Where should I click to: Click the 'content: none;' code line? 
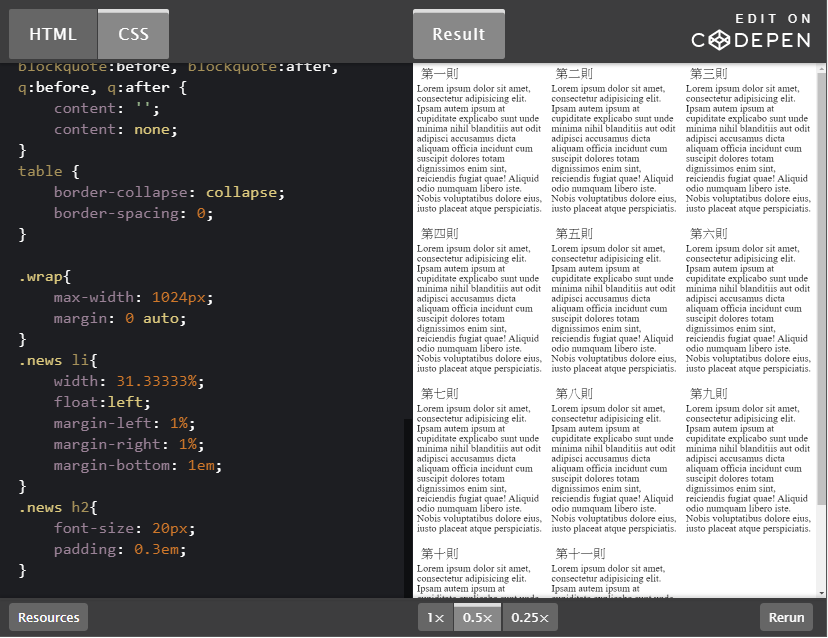(x=116, y=129)
